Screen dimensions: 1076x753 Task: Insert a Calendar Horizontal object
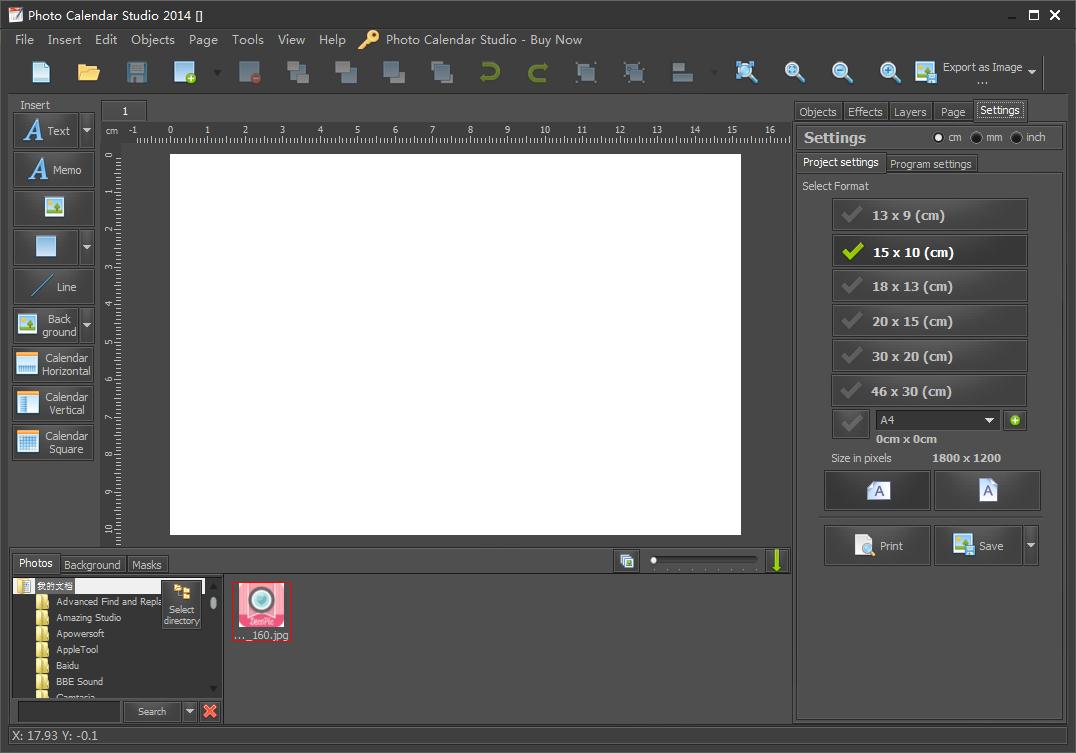coord(54,364)
